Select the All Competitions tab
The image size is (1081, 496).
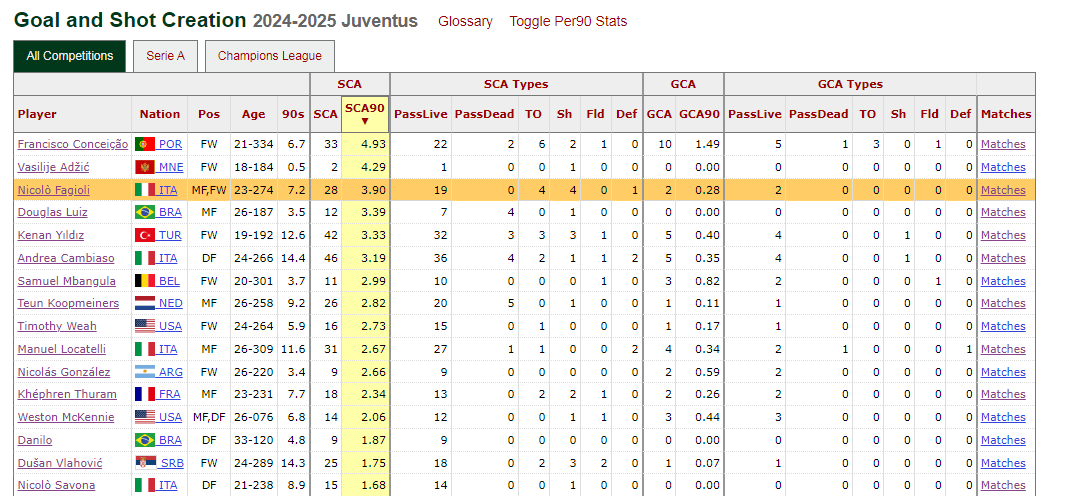pos(70,56)
